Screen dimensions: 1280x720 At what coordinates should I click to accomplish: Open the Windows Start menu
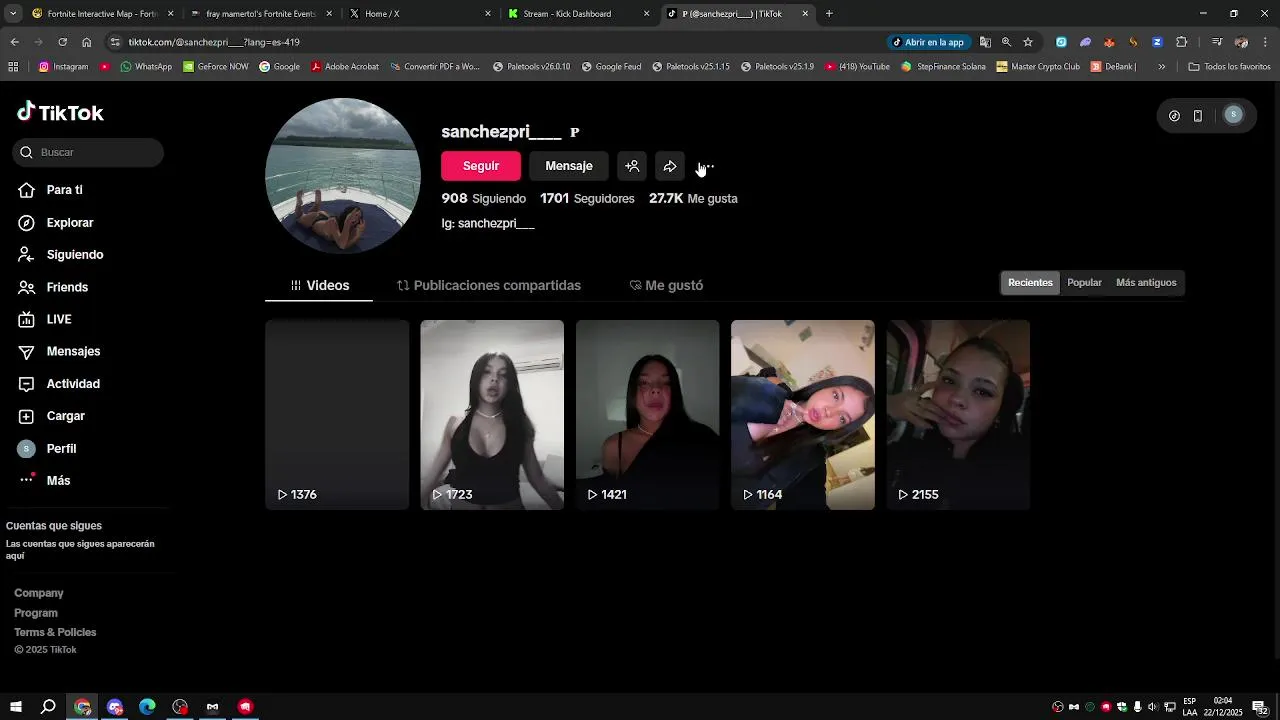15,707
